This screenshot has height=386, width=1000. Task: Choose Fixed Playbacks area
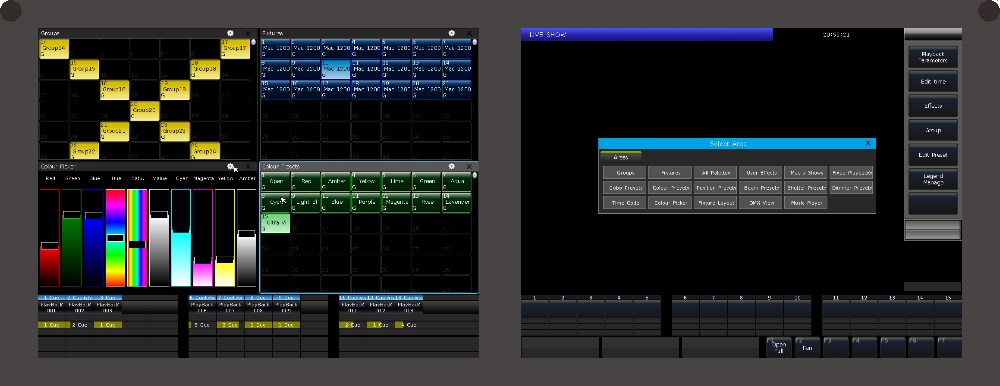point(851,173)
